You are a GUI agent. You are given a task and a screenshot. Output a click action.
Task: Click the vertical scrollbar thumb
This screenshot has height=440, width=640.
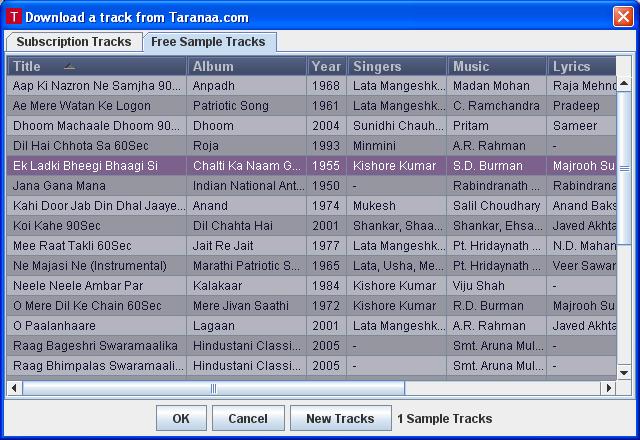[x=624, y=168]
